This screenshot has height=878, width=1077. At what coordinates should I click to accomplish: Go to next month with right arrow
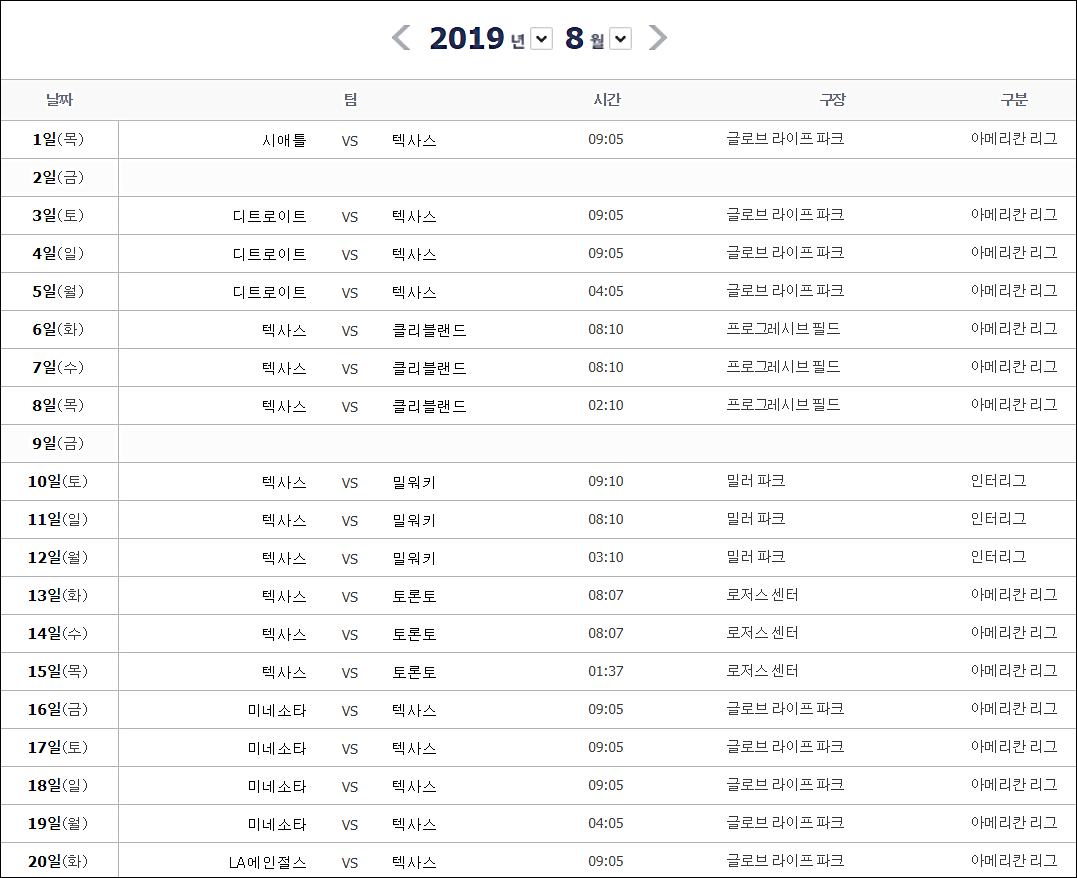[657, 38]
